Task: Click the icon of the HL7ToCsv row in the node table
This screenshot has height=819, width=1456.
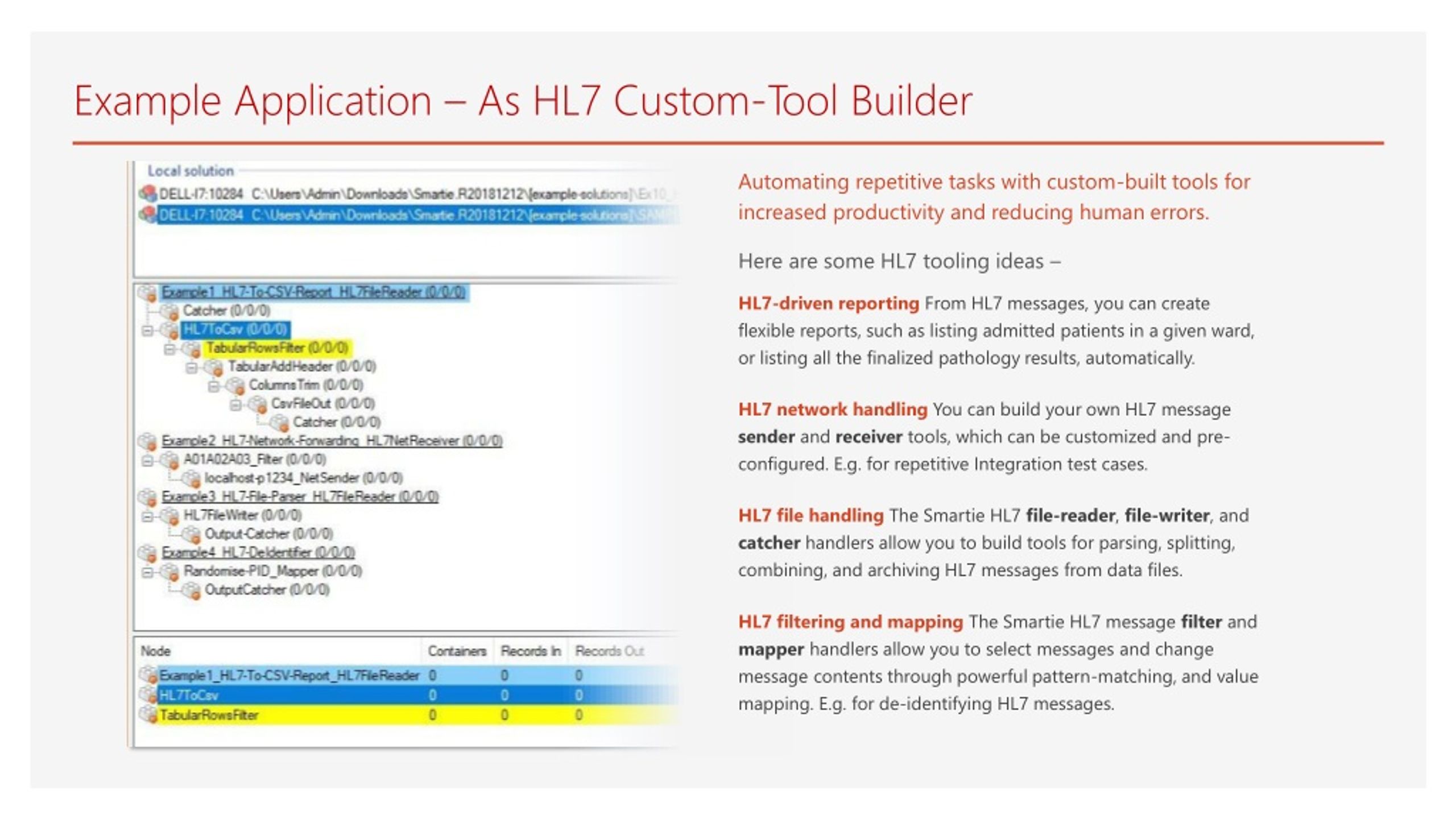Action: [x=148, y=695]
